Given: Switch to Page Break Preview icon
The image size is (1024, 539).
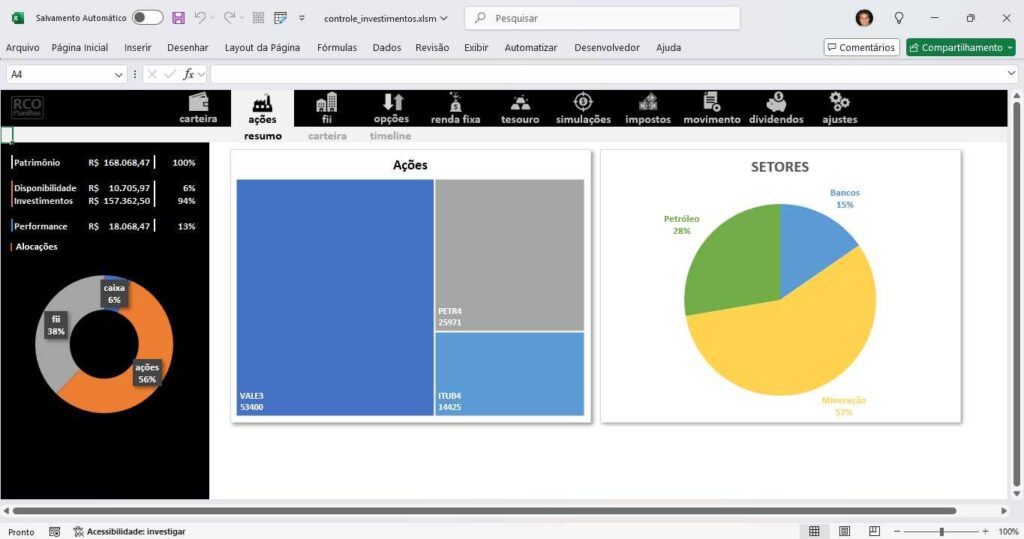Looking at the screenshot, I should [874, 531].
